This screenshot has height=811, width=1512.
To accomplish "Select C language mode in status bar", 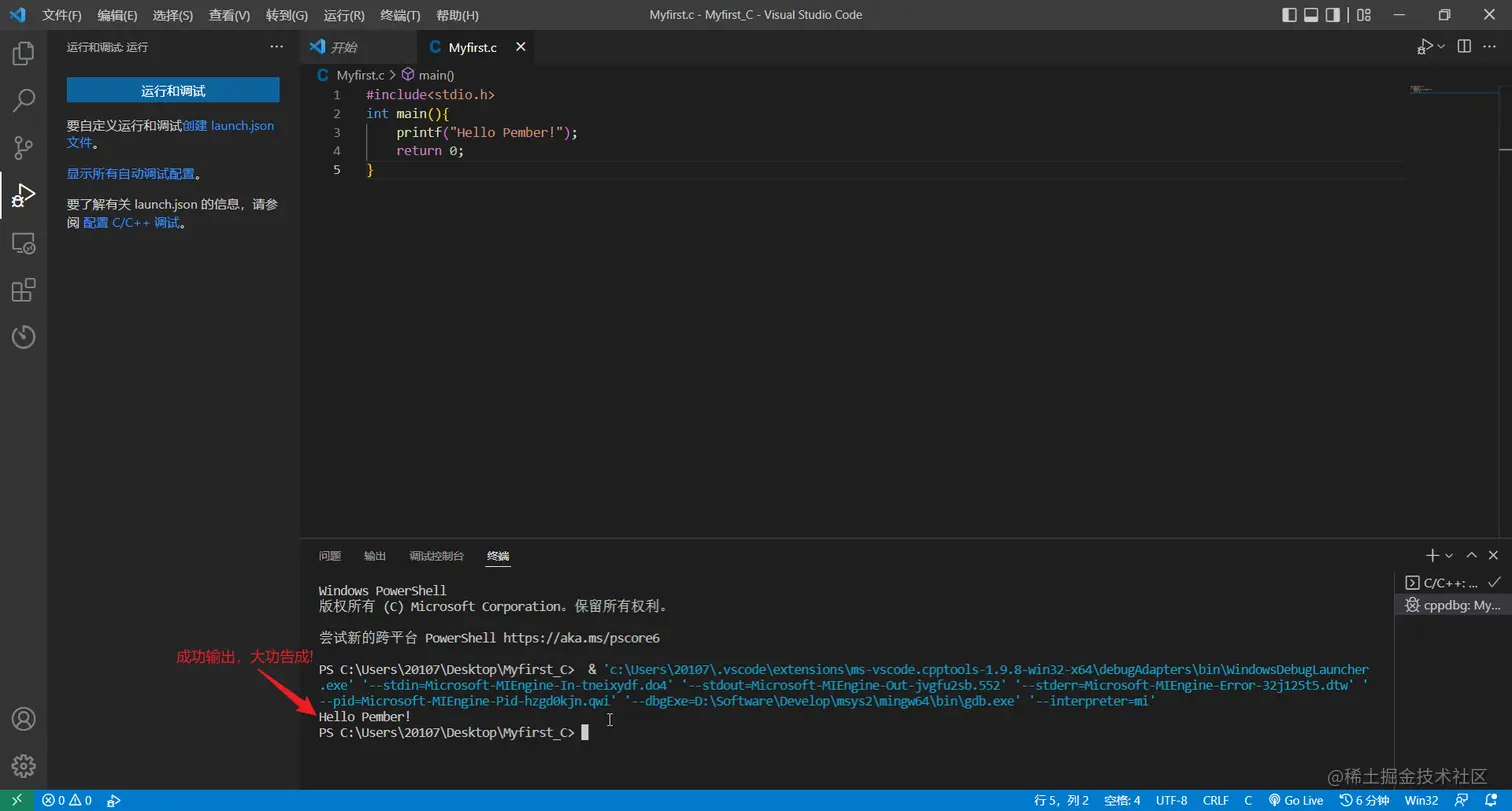I will (1248, 800).
